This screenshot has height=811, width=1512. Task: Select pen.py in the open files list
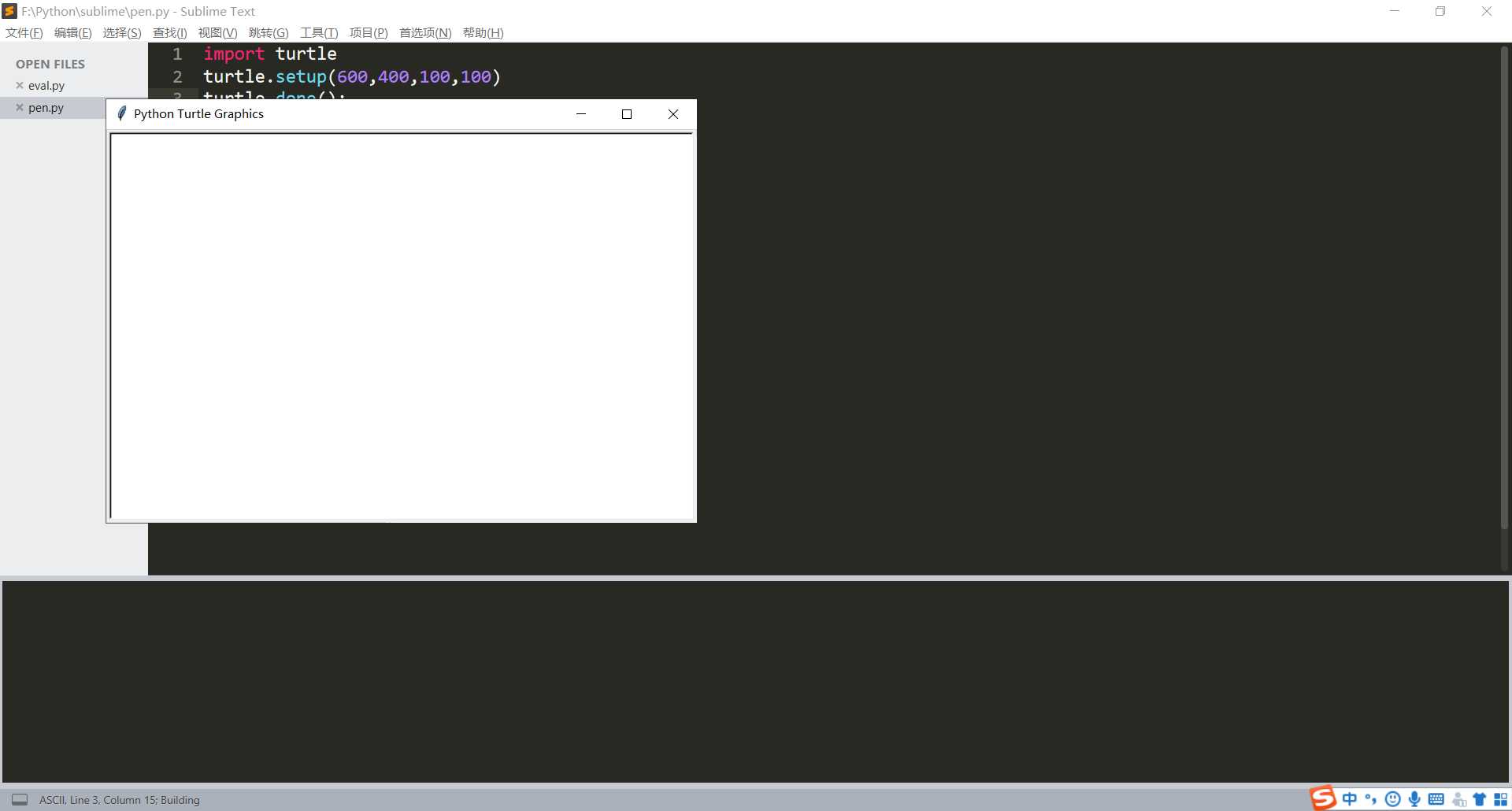(x=46, y=107)
